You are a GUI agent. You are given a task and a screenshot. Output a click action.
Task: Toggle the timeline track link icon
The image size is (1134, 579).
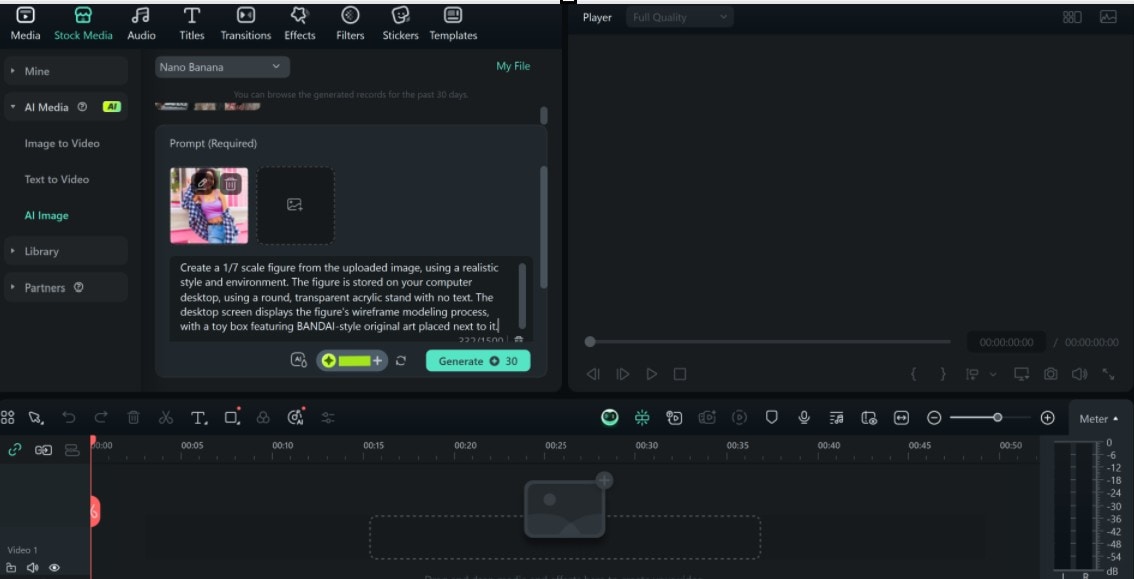(x=14, y=450)
